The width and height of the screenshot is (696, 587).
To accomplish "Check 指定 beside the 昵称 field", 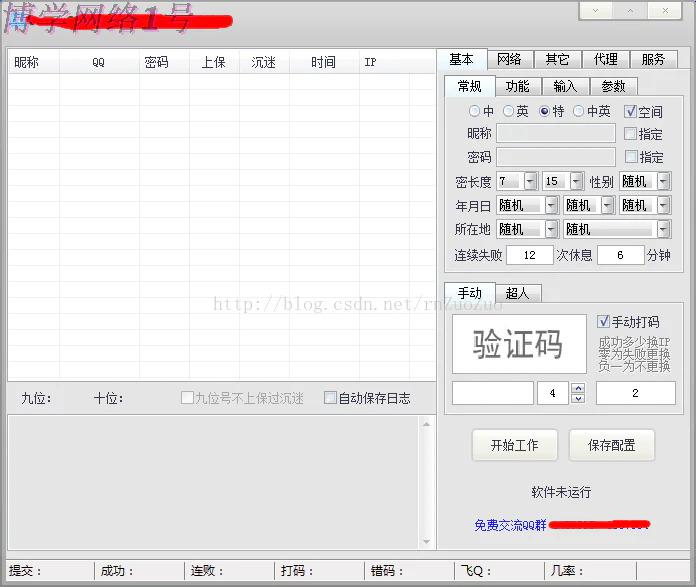I will point(631,133).
